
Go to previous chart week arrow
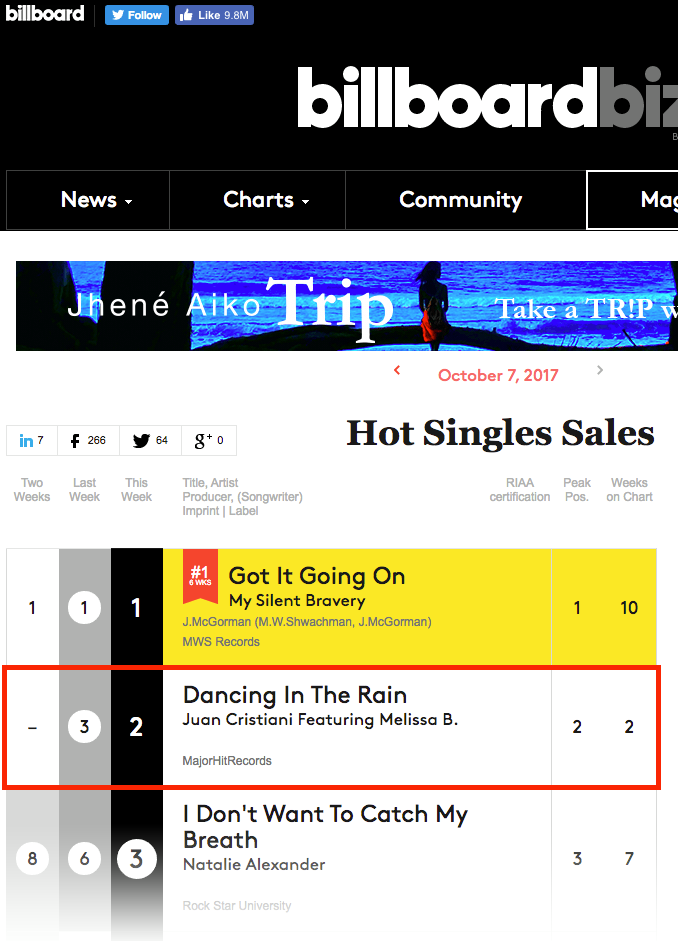point(397,371)
